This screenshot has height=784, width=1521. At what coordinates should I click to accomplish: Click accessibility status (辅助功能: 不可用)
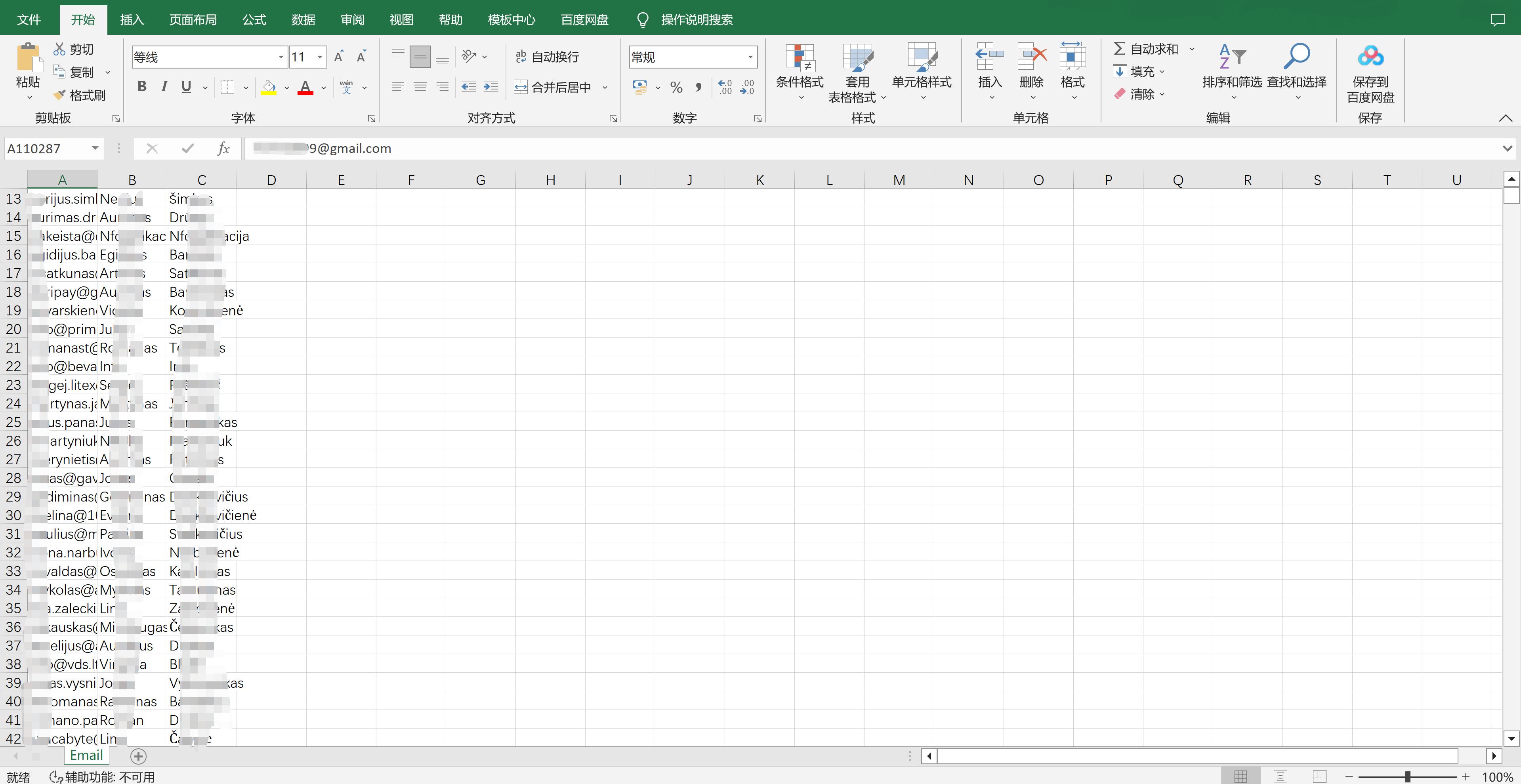[x=102, y=777]
